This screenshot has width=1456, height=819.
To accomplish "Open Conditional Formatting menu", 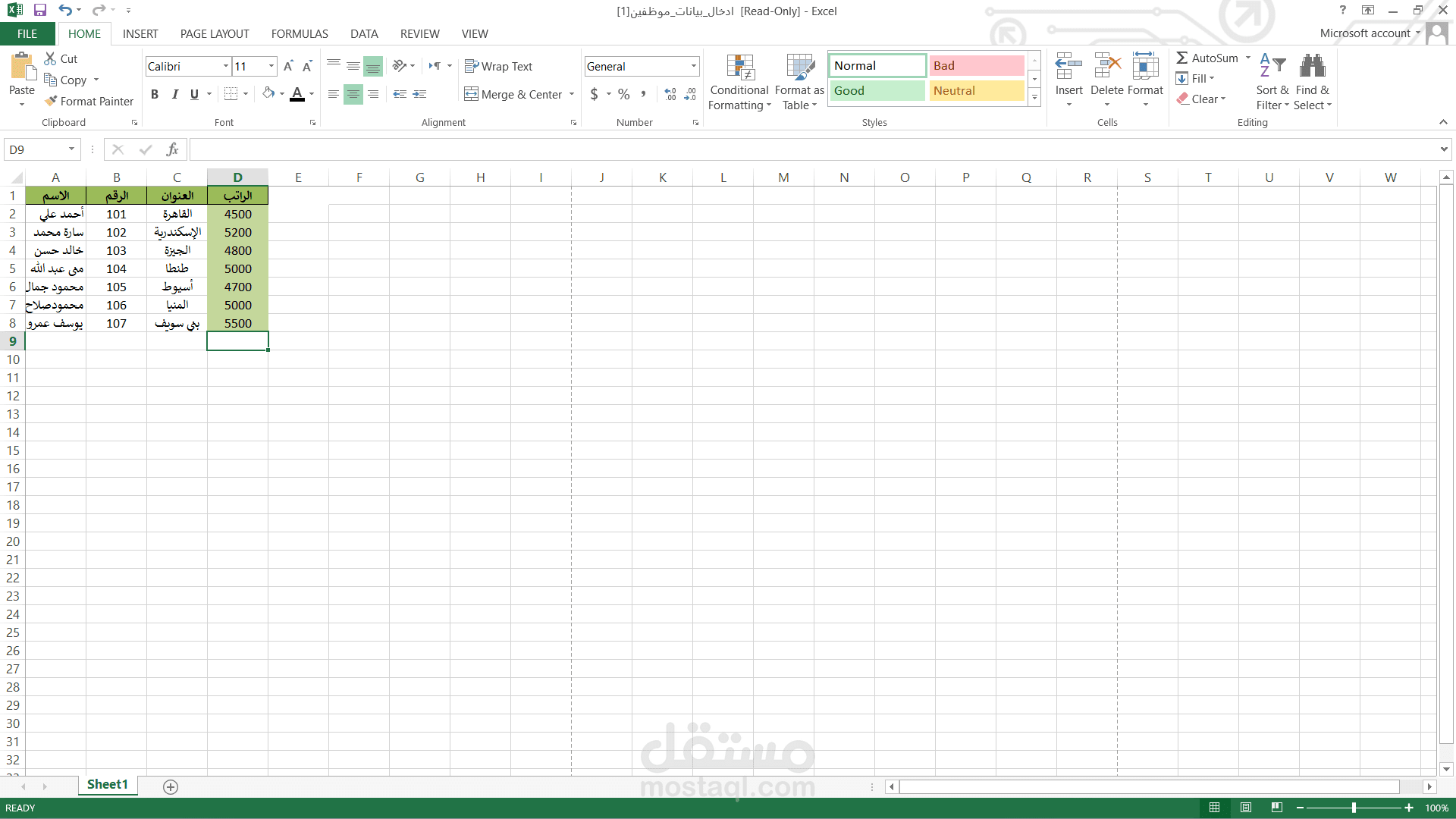I will (739, 82).
